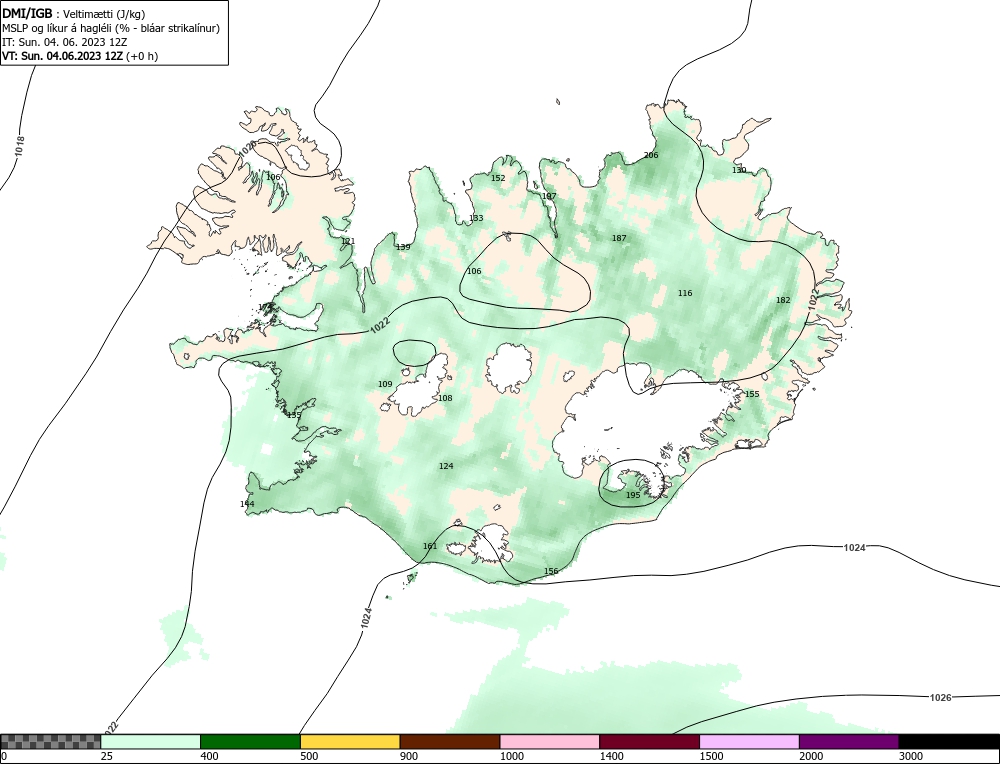Click the 'IT: Sun. 04. 06. 2023 12Z' line
1000x764 pixels.
[x=64, y=42]
